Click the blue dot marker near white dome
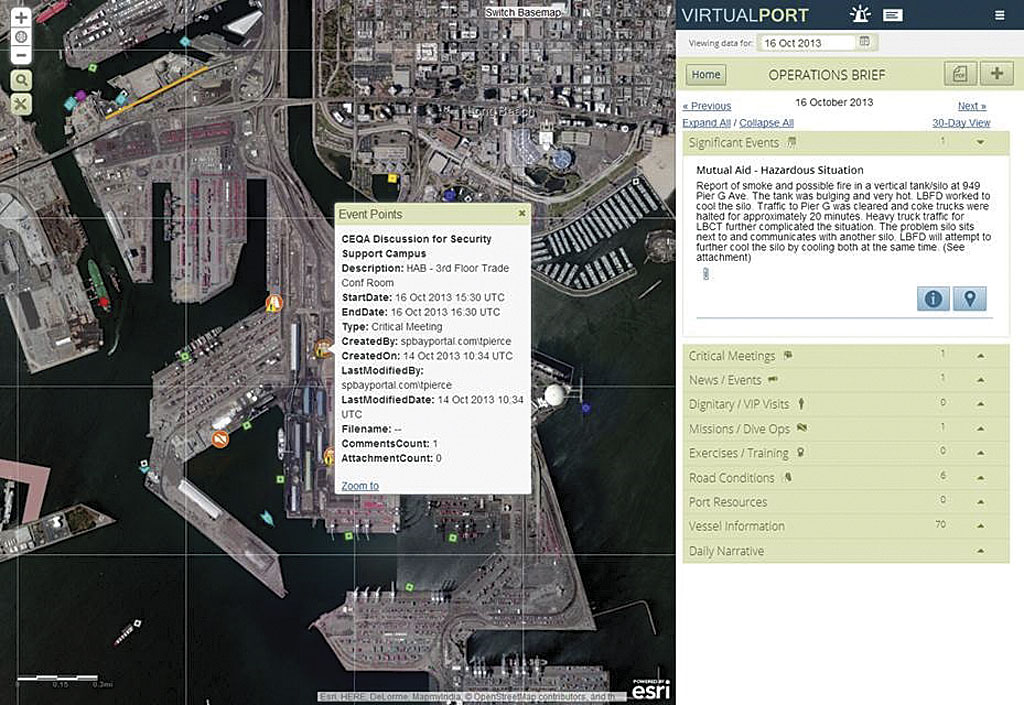Viewport: 1024px width, 705px height. pyautogui.click(x=586, y=408)
